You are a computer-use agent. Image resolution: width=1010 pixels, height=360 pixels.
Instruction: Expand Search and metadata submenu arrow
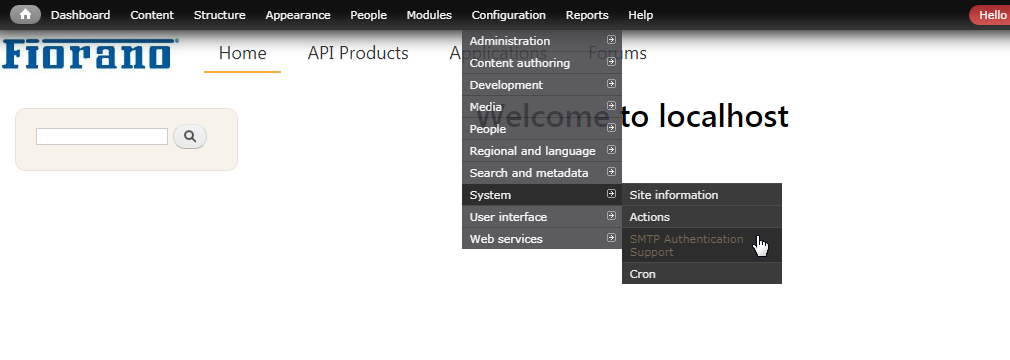coord(611,172)
